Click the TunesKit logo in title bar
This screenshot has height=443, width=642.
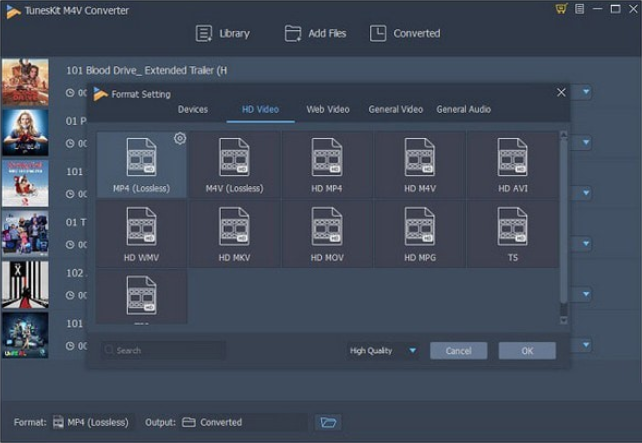pyautogui.click(x=13, y=11)
